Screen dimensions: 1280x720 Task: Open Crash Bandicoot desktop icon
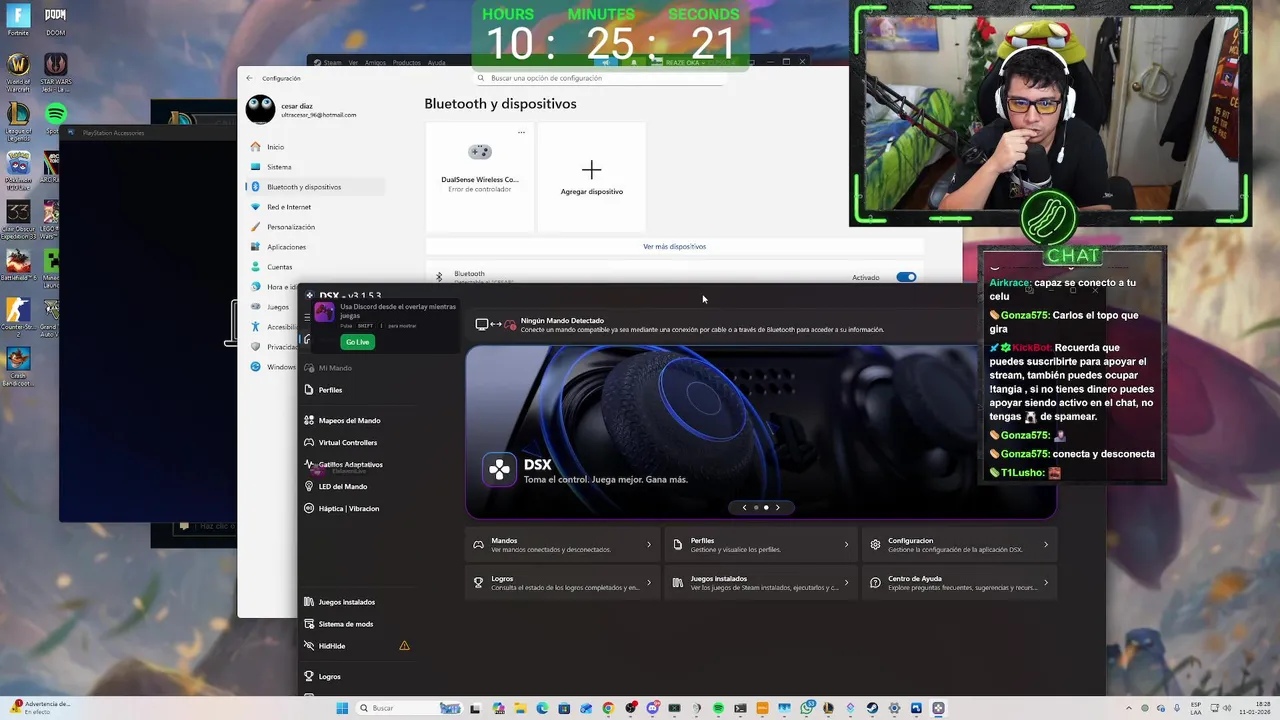point(18,364)
